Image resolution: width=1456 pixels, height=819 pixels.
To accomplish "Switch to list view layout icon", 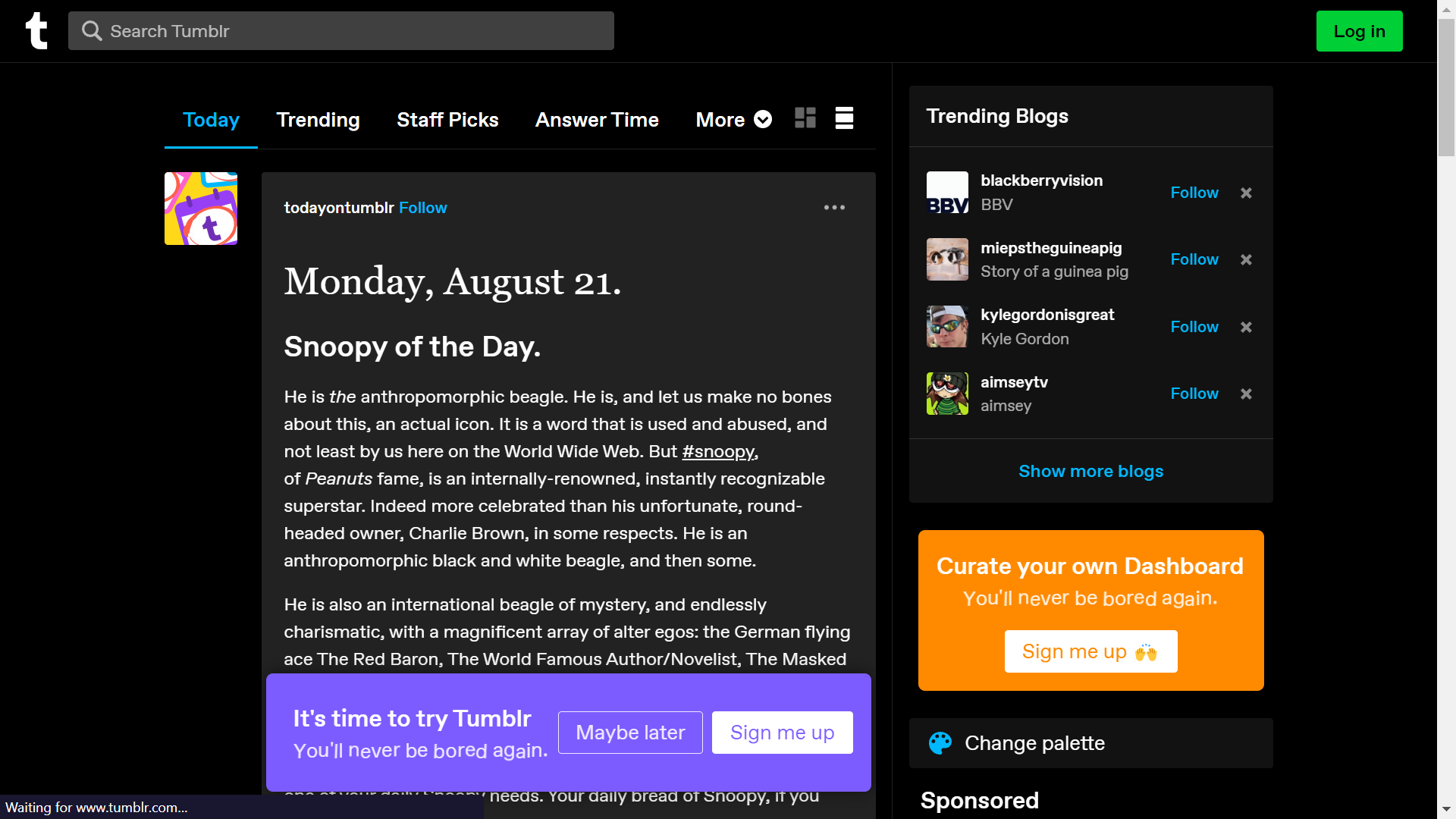I will [x=844, y=118].
